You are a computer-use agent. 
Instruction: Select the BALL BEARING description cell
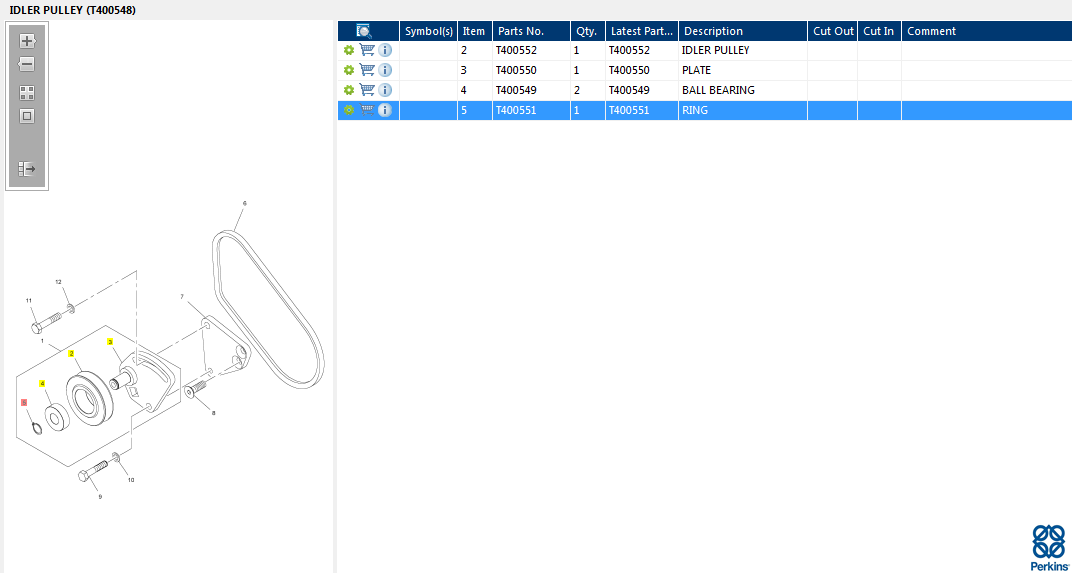tap(743, 90)
